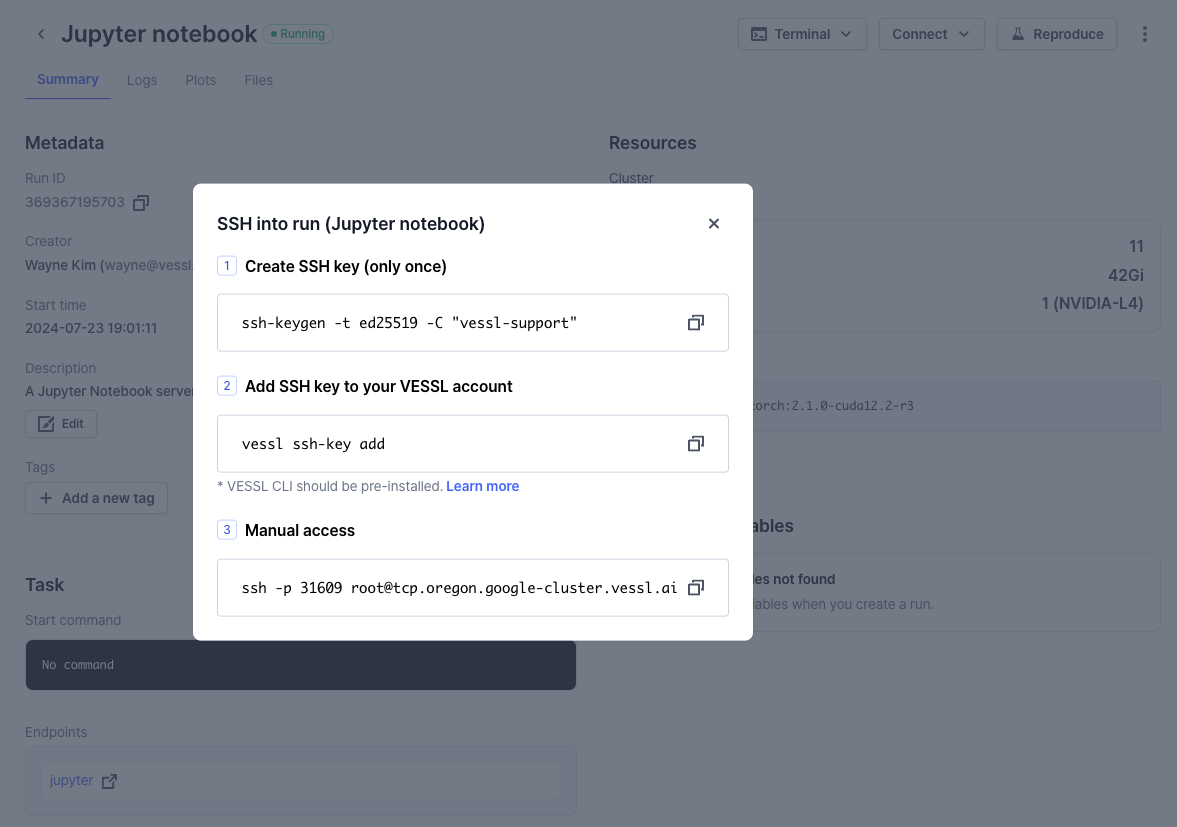The width and height of the screenshot is (1177, 827).
Task: Follow the Learn more link
Action: pyautogui.click(x=482, y=486)
